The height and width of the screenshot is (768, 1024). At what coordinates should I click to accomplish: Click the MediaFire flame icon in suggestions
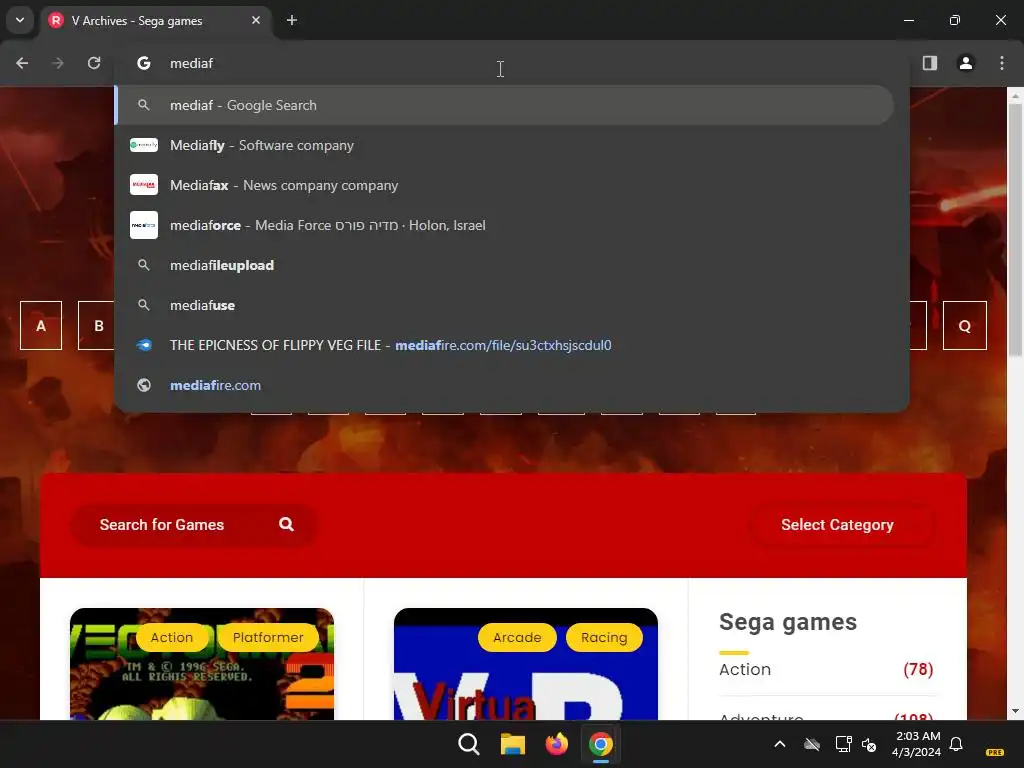144,345
